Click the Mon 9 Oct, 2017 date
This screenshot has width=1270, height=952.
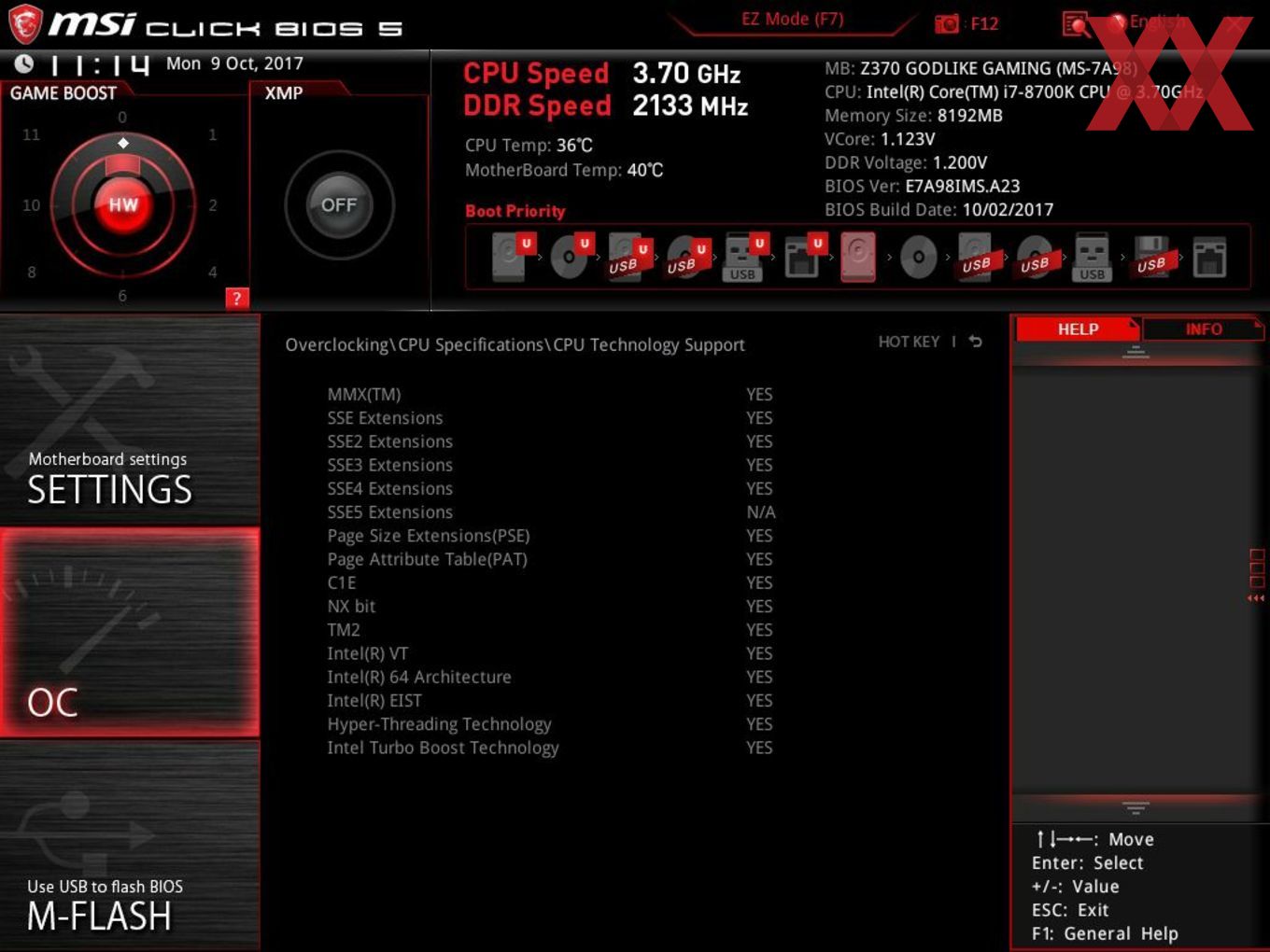pyautogui.click(x=234, y=63)
